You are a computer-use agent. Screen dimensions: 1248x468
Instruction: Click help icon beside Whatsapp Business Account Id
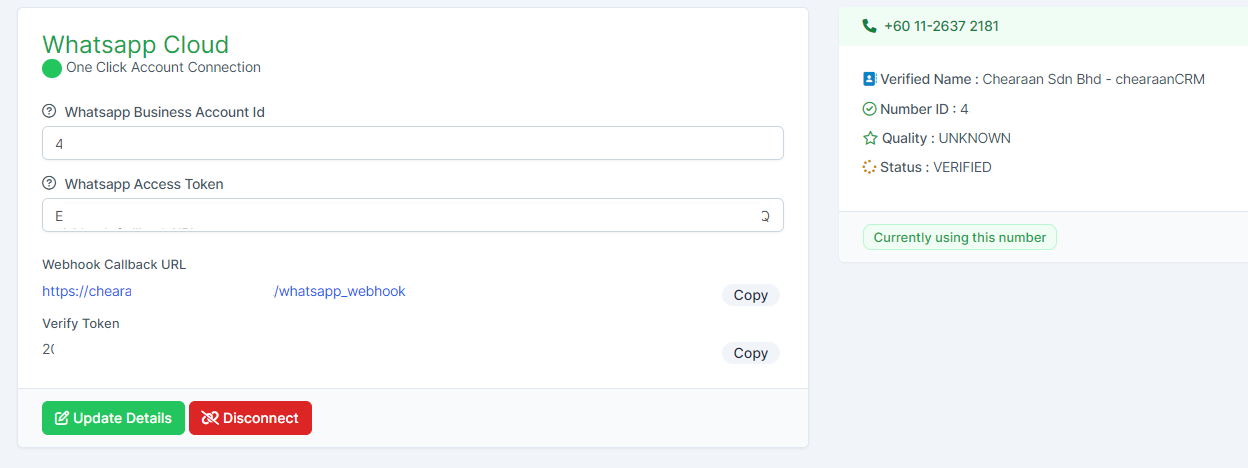tap(49, 112)
